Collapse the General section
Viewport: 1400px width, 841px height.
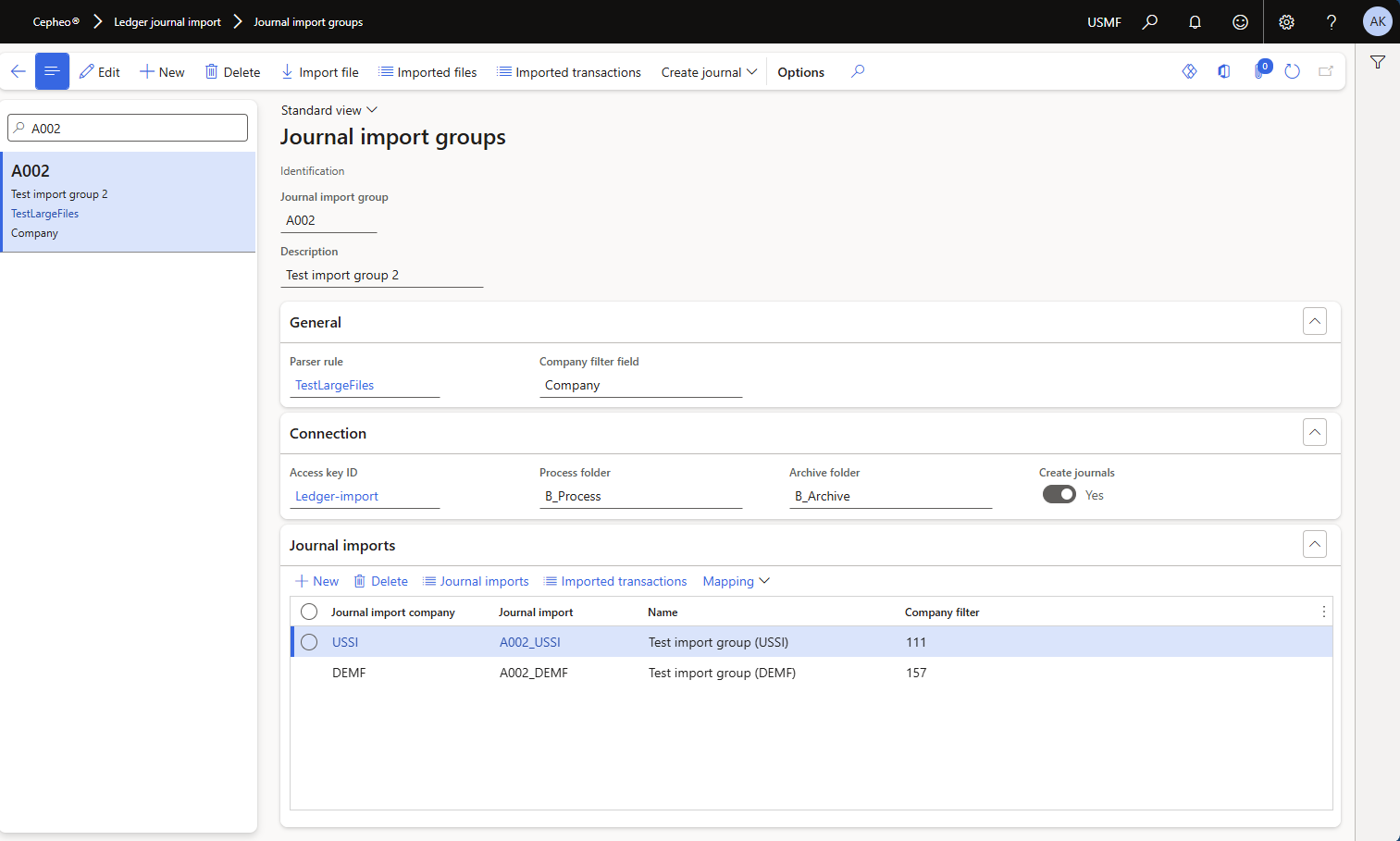click(1314, 321)
